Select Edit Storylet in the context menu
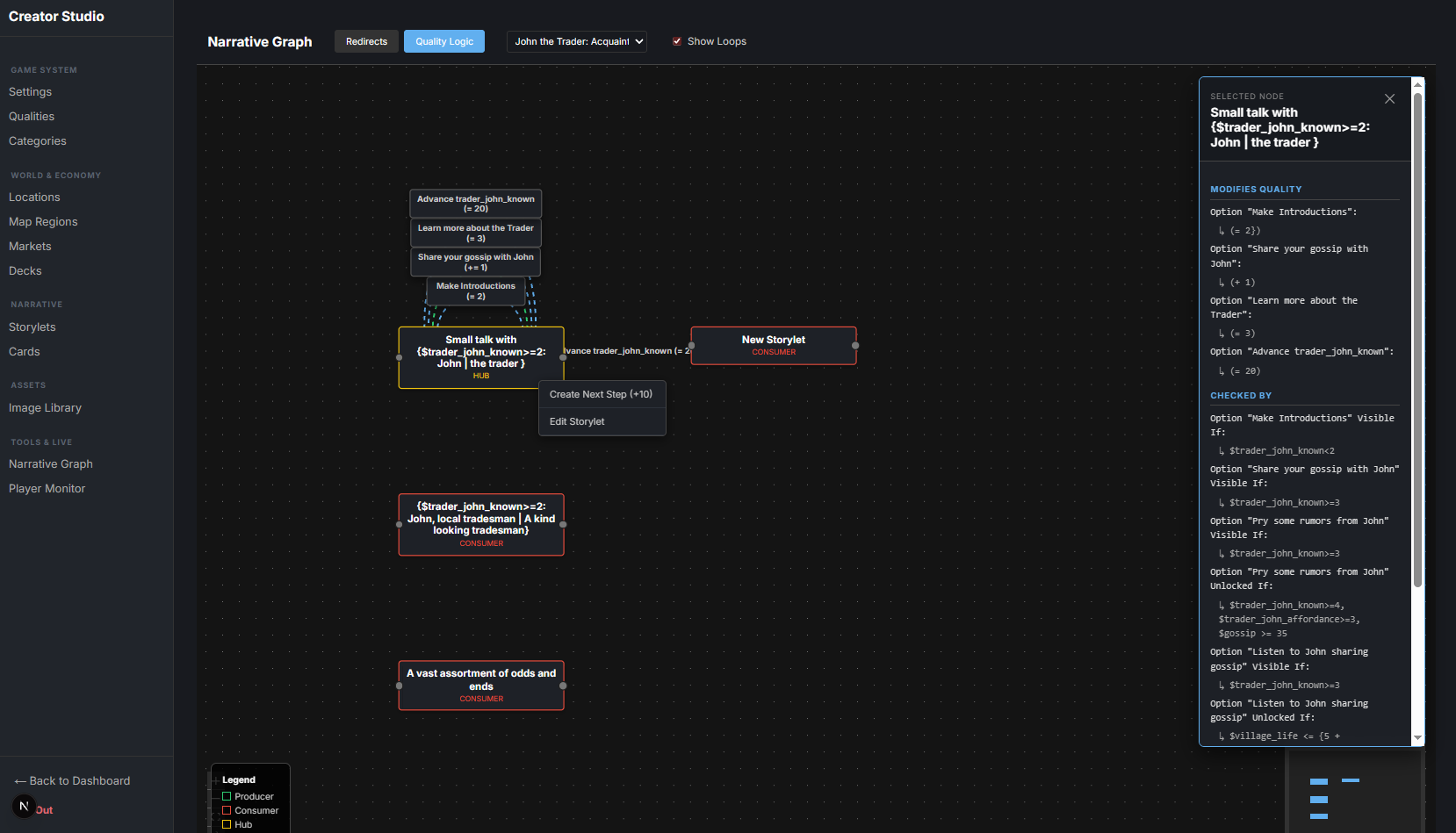Screen dimensions: 1456x833 tap(577, 421)
